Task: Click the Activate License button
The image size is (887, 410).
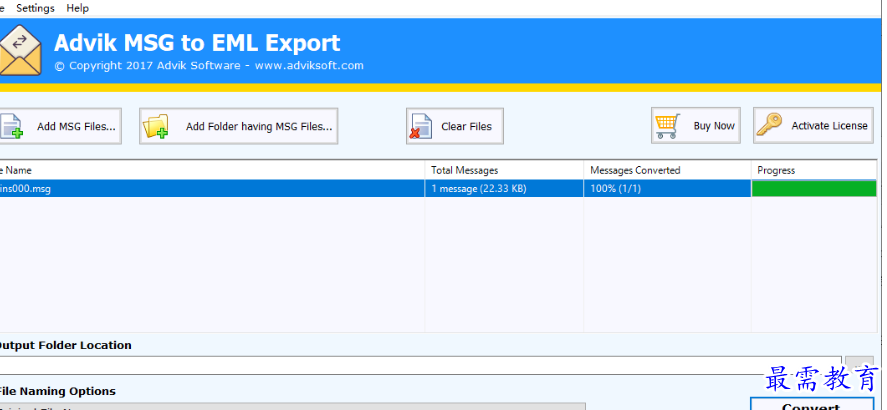Action: point(813,126)
